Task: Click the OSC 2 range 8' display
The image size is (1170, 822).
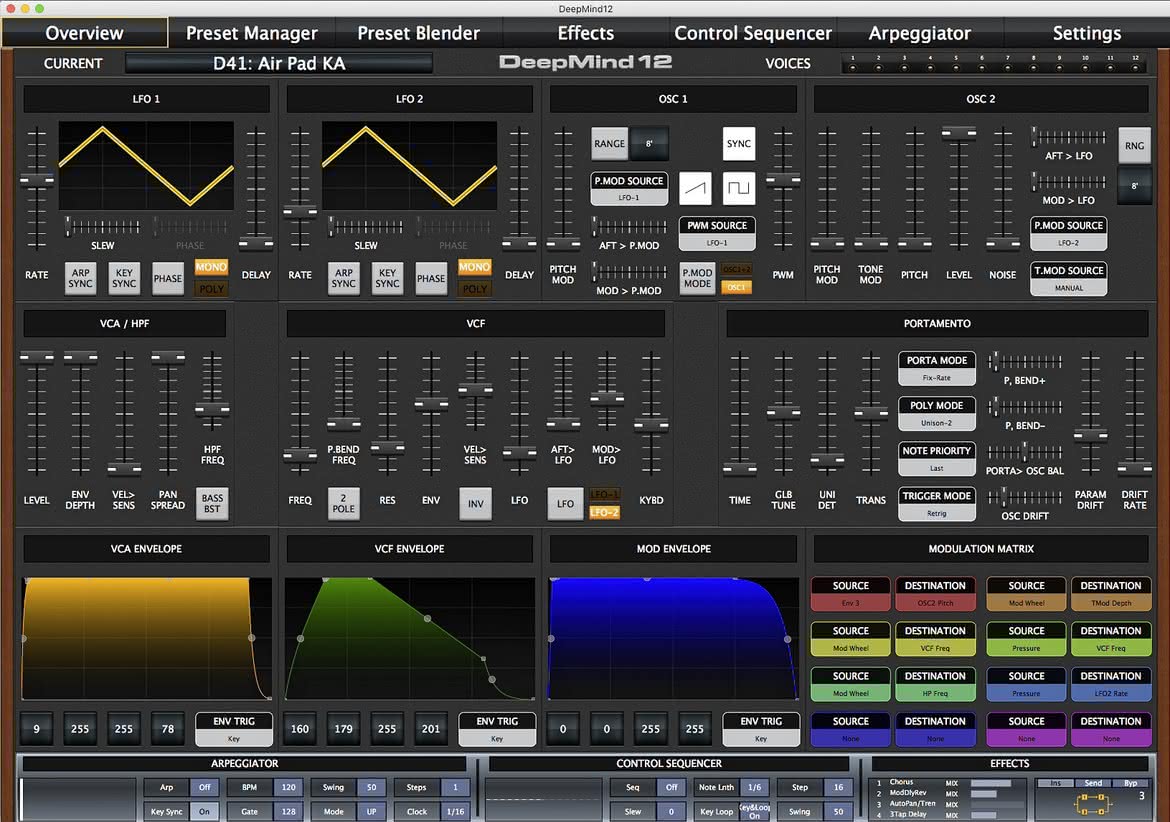Action: (1134, 186)
